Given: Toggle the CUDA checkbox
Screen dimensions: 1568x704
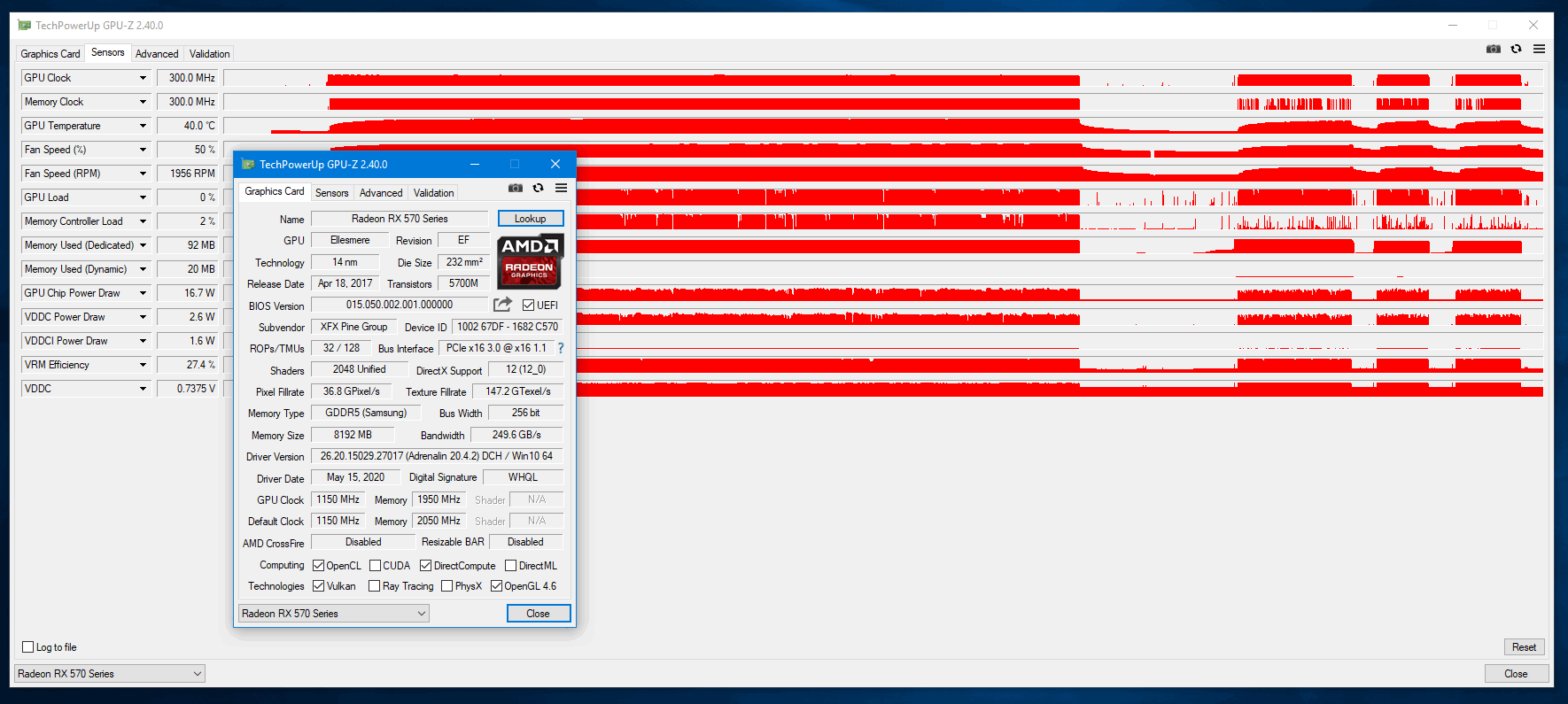Looking at the screenshot, I should coord(375,565).
